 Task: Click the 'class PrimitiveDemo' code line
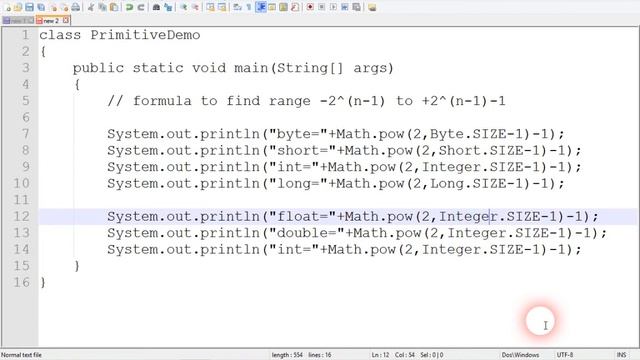coord(120,35)
